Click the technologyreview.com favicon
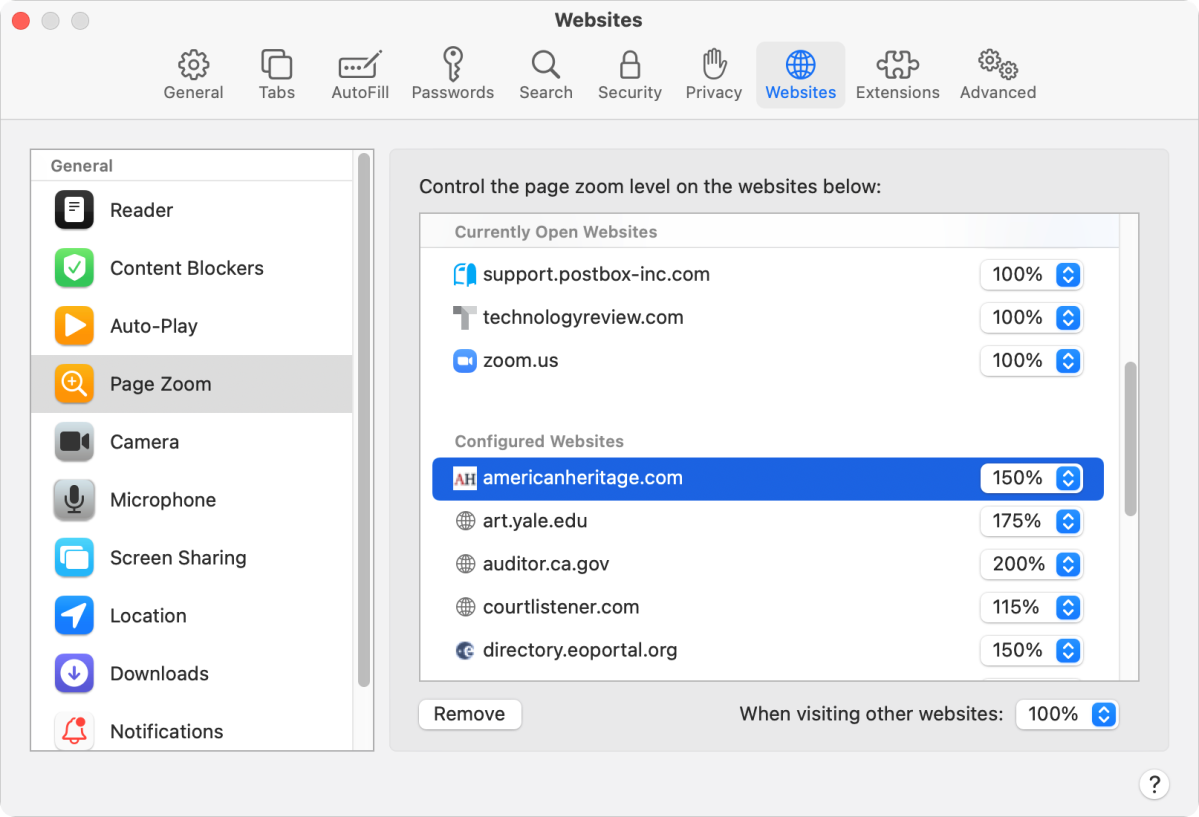The image size is (1199, 817). [465, 317]
